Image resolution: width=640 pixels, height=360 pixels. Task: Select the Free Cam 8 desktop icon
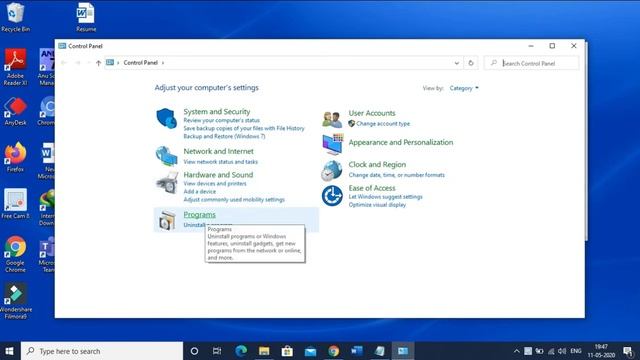16,204
